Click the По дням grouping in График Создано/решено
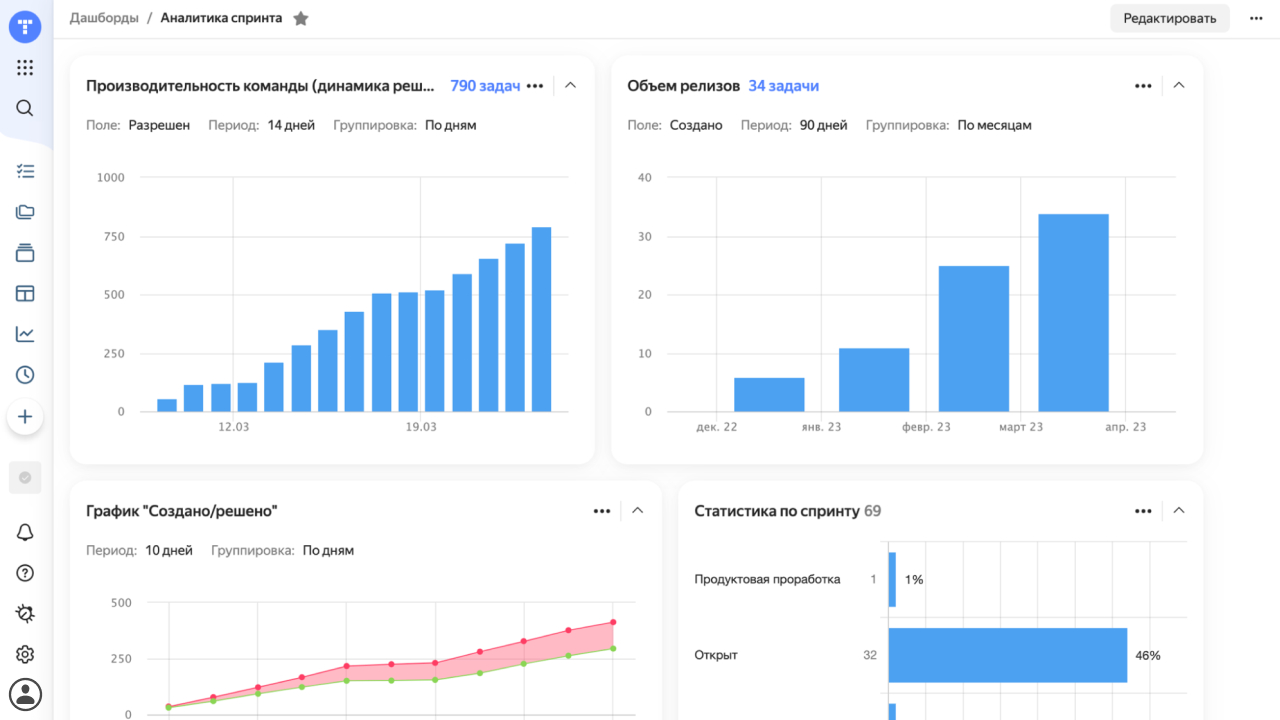The image size is (1280, 720). coord(328,551)
